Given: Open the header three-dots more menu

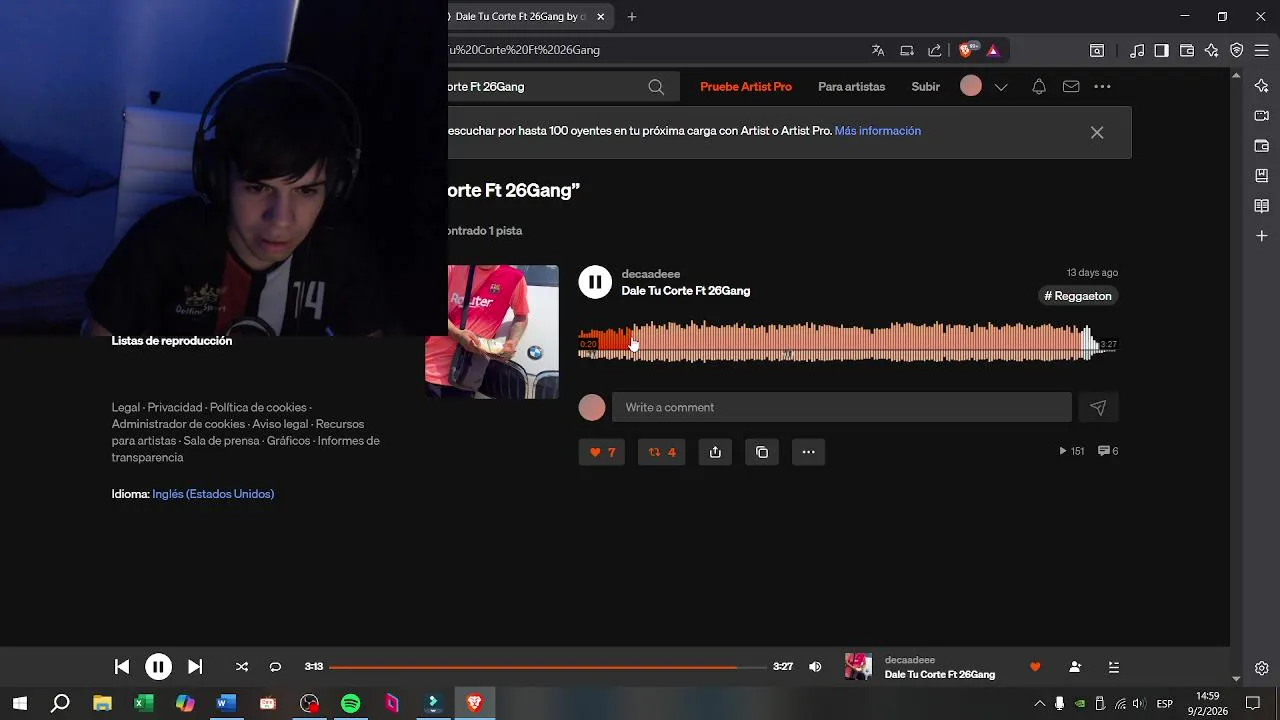Looking at the screenshot, I should click(1103, 87).
